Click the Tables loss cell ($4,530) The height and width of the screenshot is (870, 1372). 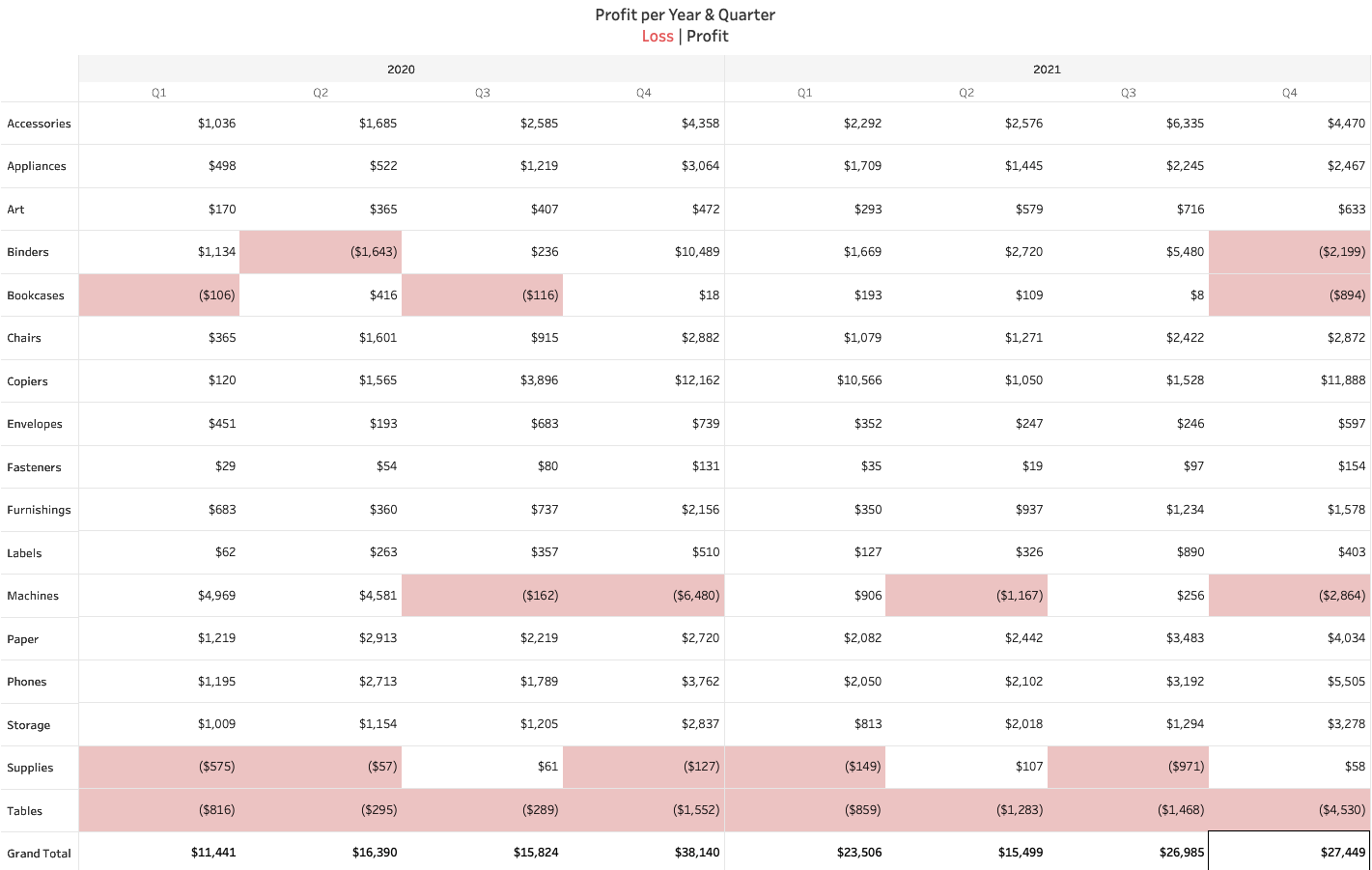click(1341, 810)
